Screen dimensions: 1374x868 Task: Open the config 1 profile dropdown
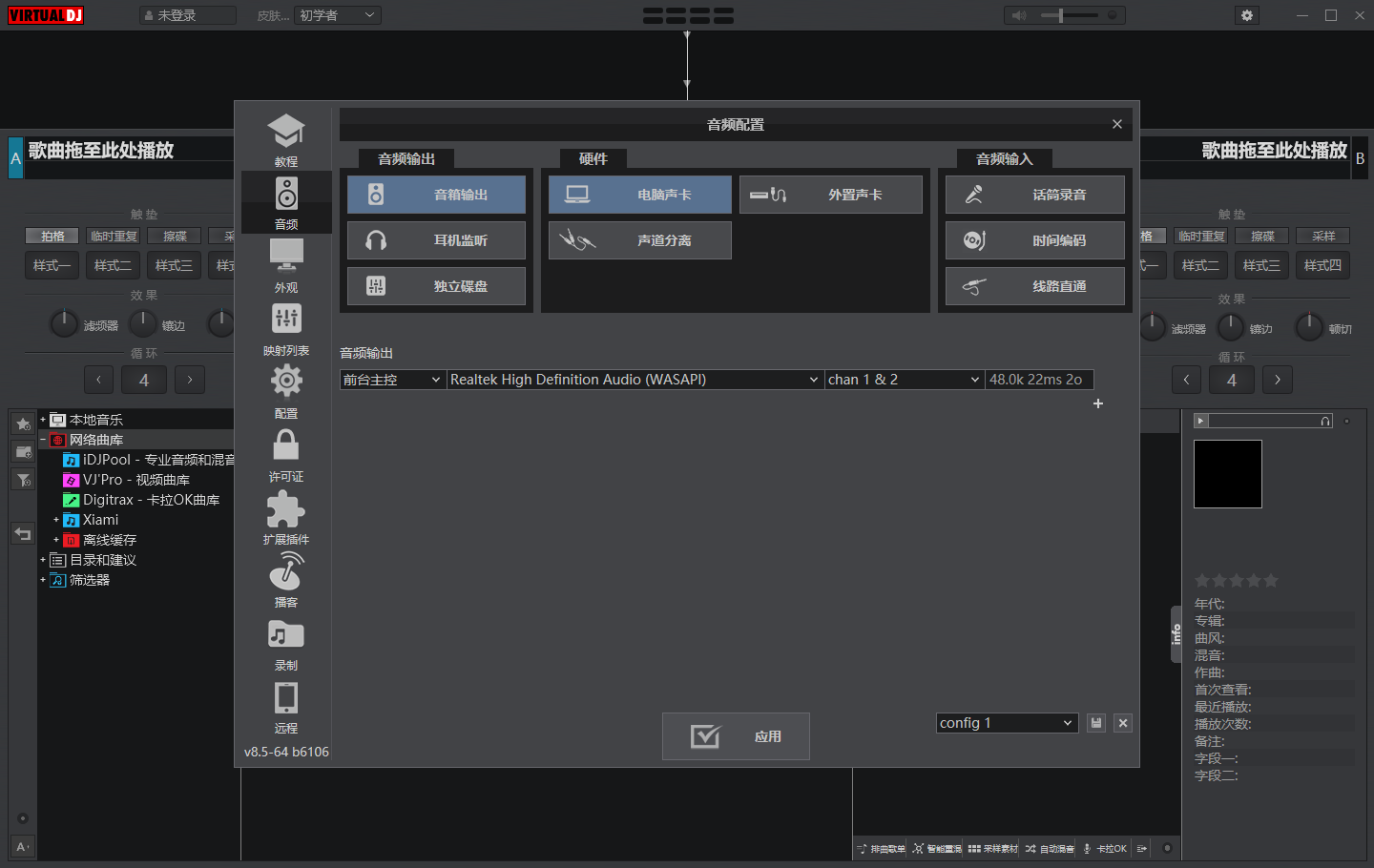tap(1007, 723)
